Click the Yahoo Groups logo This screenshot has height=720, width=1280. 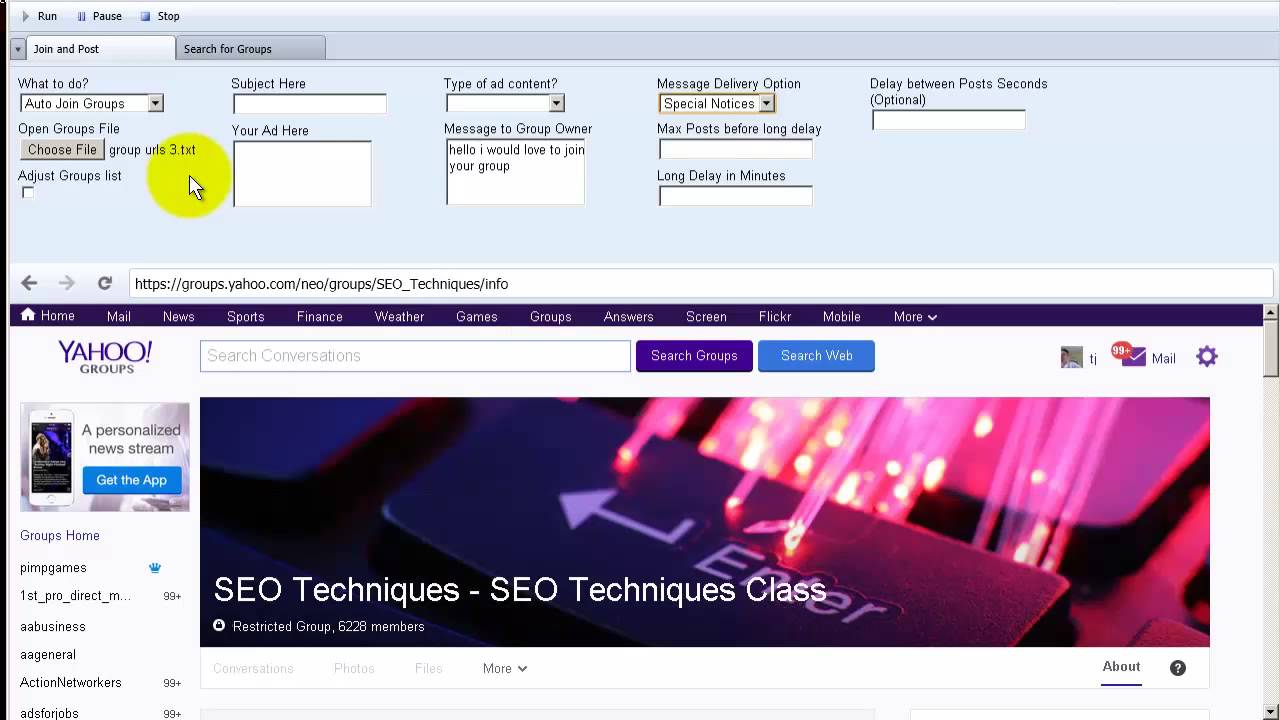tap(105, 357)
